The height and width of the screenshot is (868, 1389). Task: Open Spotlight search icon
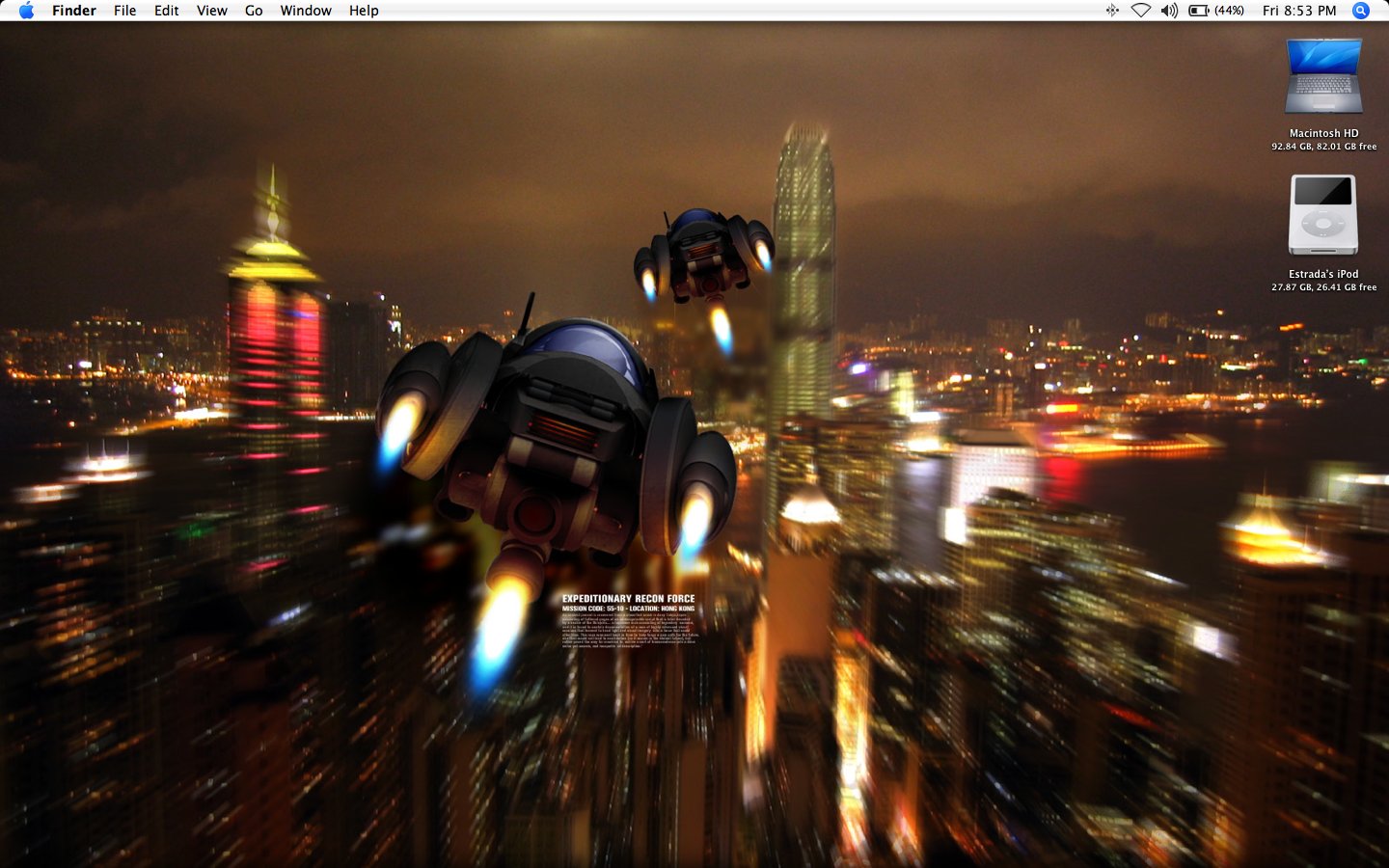1361,11
